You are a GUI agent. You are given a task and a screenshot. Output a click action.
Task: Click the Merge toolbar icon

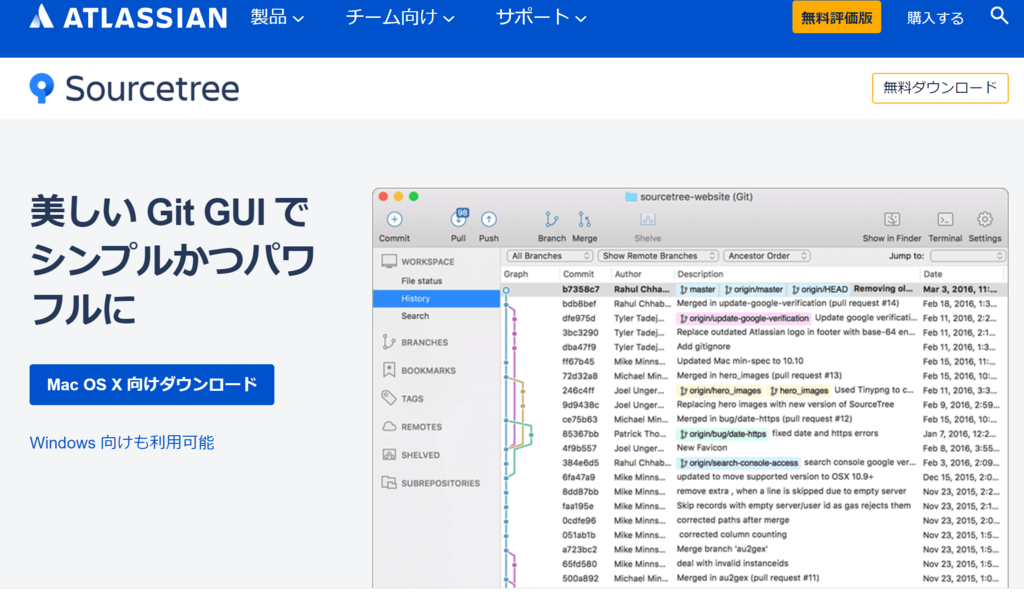[584, 219]
